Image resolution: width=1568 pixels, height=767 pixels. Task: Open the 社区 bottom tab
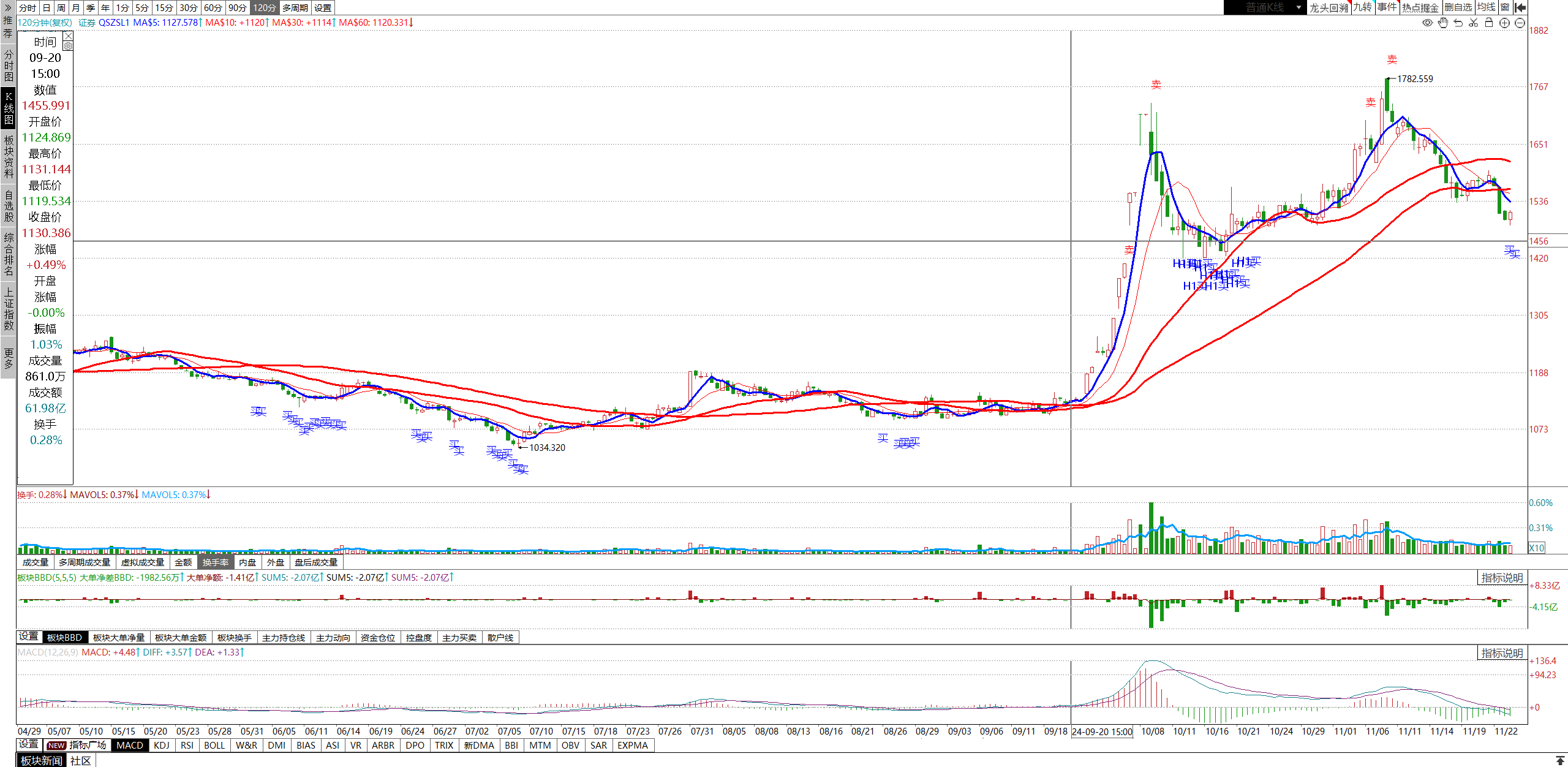(x=80, y=760)
